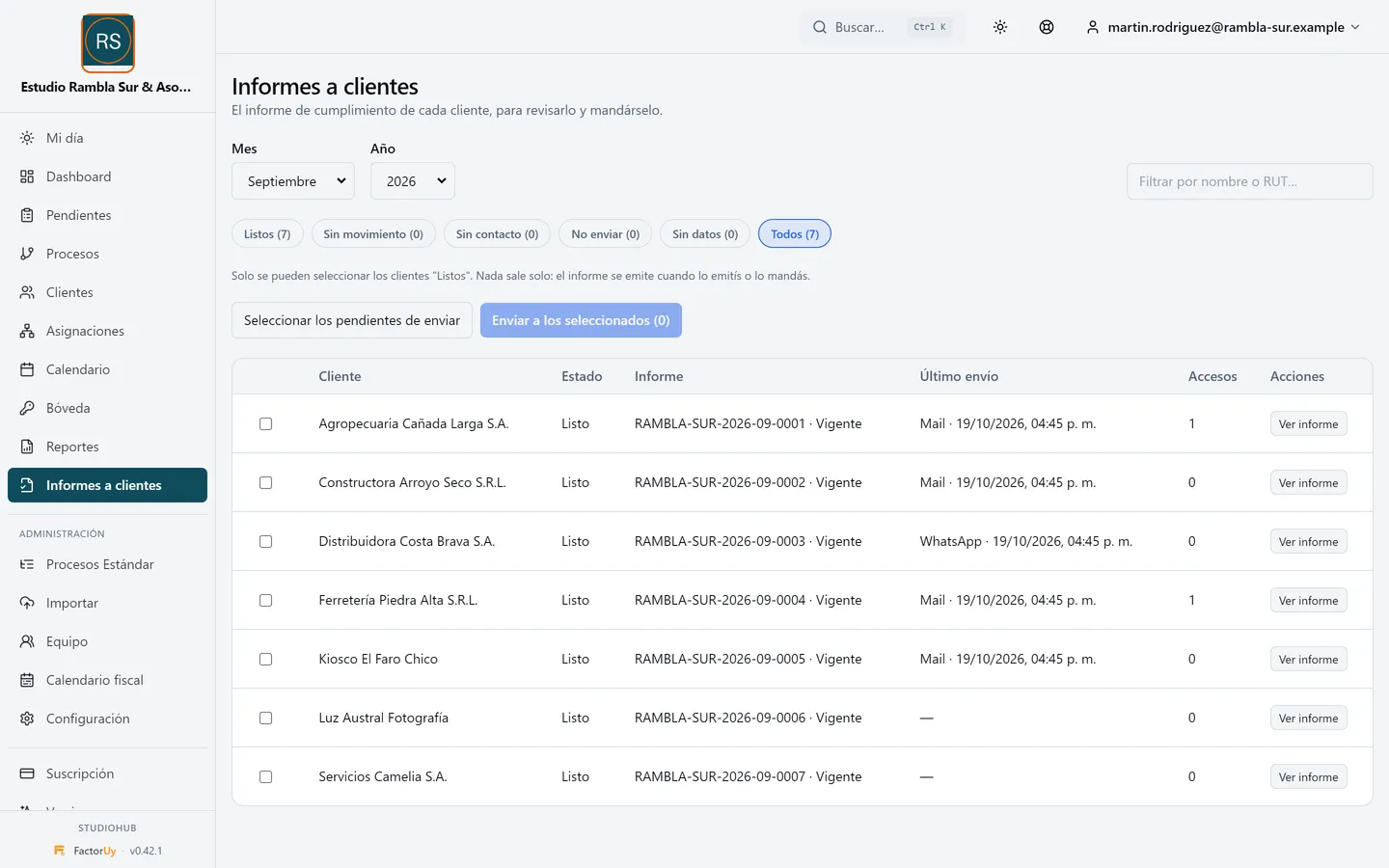Open the Año dropdown showing 2026
Screen dimensions: 1389x868
coord(413,181)
